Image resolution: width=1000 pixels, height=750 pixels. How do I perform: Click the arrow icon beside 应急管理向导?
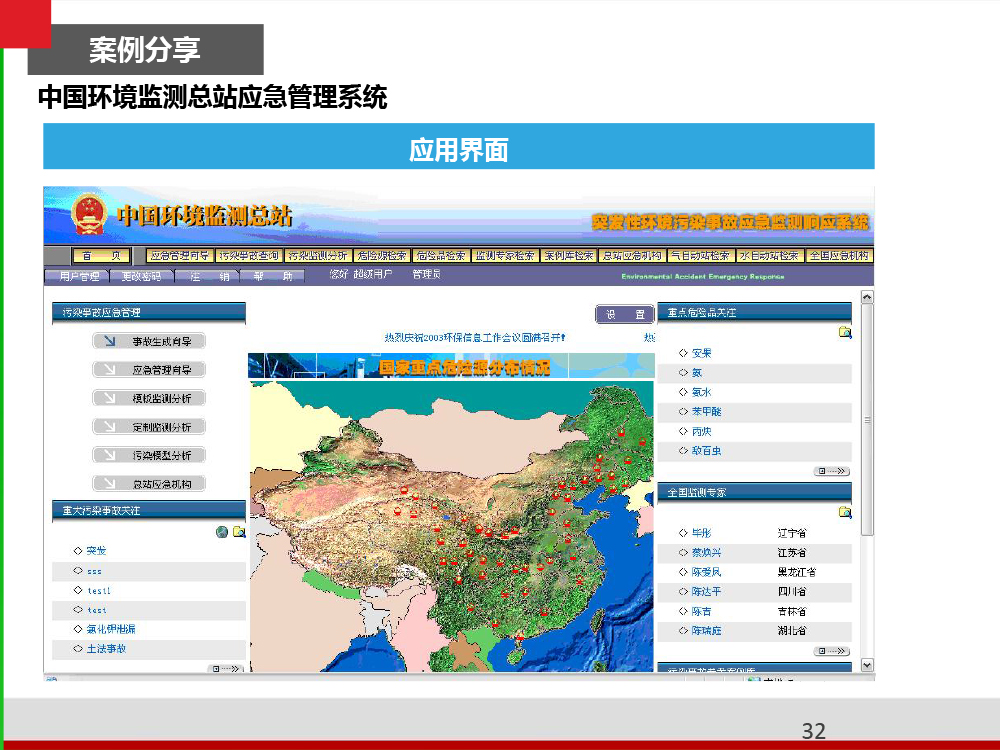pyautogui.click(x=105, y=370)
